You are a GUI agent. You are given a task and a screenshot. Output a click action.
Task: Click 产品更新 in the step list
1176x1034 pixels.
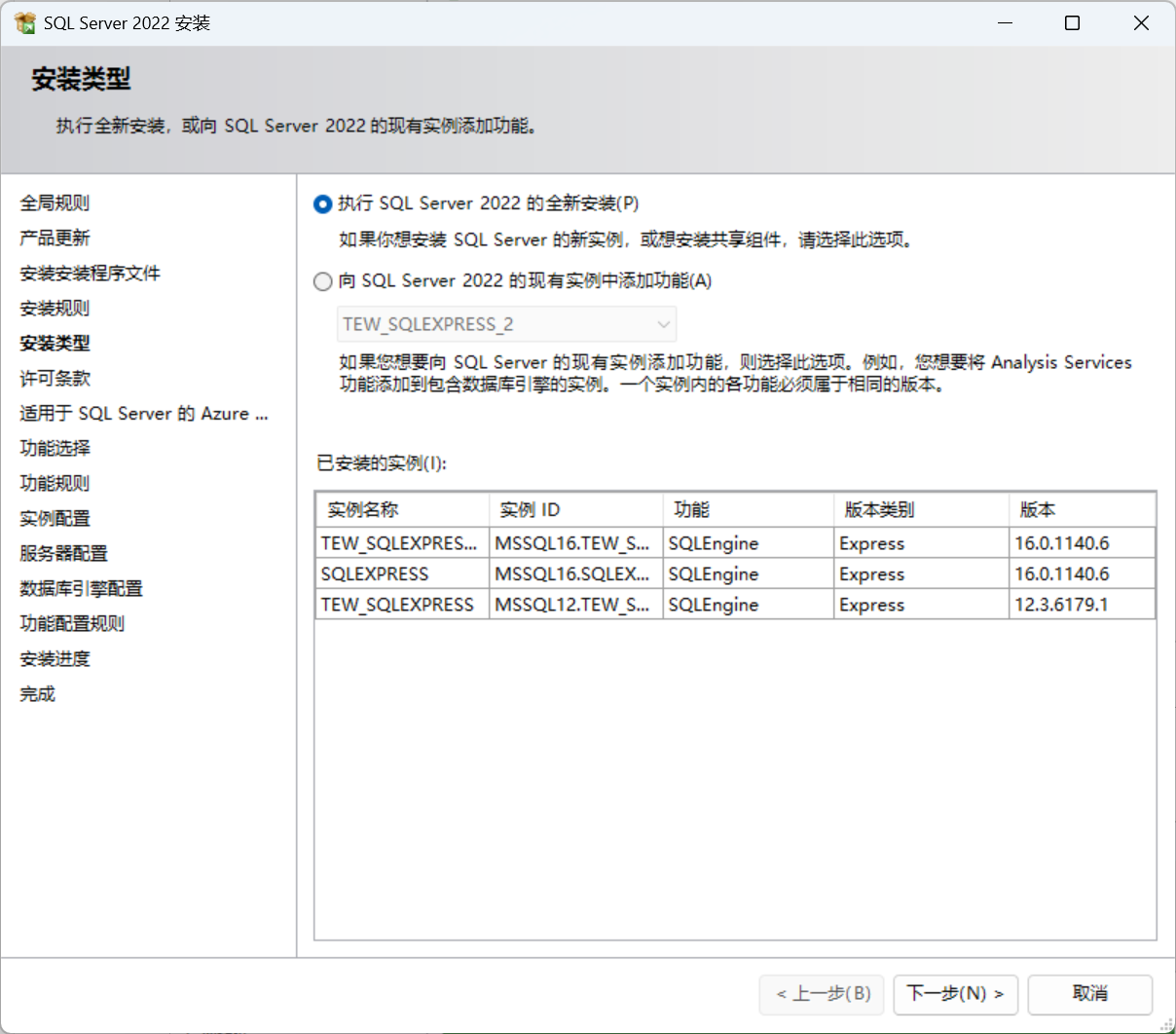click(55, 238)
